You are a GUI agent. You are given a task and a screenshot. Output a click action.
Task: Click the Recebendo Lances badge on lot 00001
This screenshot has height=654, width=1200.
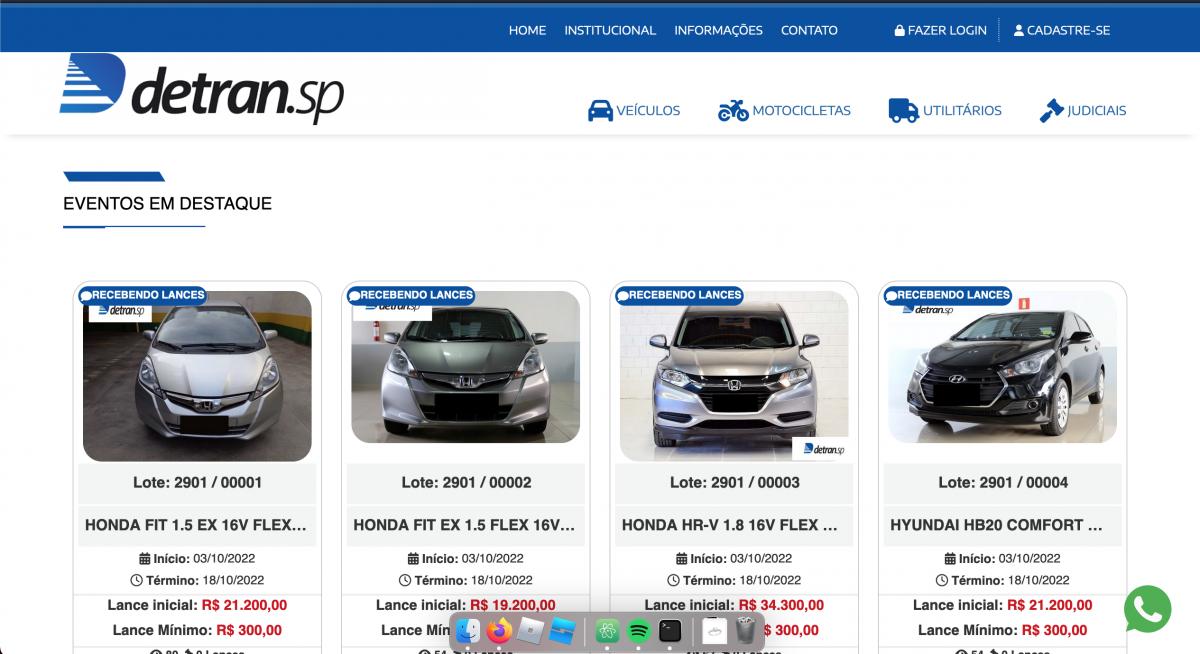click(x=142, y=295)
